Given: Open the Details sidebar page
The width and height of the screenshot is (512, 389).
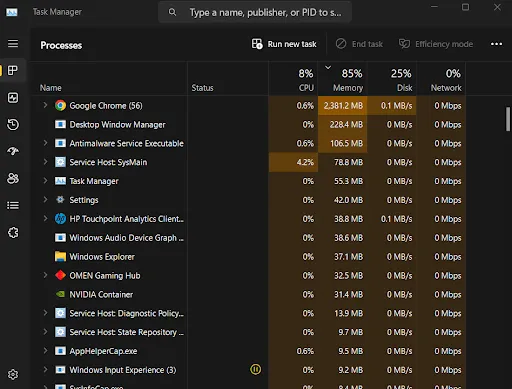Looking at the screenshot, I should (x=13, y=205).
